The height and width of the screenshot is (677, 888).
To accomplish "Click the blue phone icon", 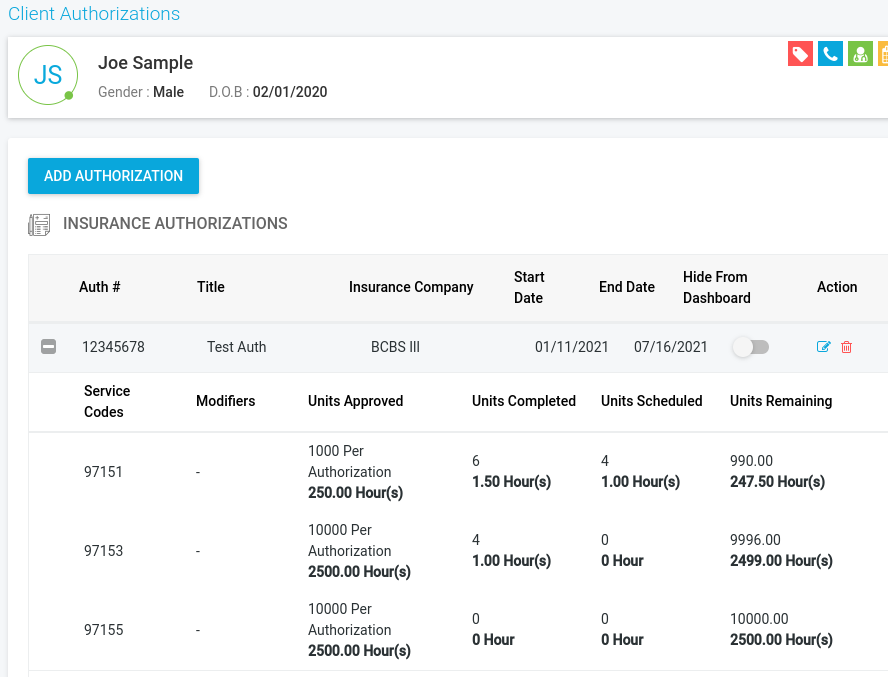I will (x=830, y=54).
